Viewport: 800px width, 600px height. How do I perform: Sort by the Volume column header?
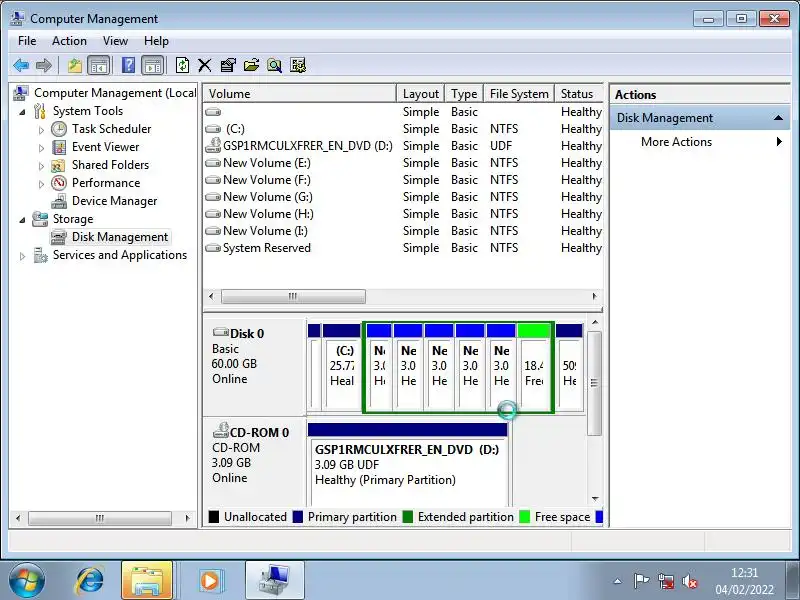click(x=299, y=94)
